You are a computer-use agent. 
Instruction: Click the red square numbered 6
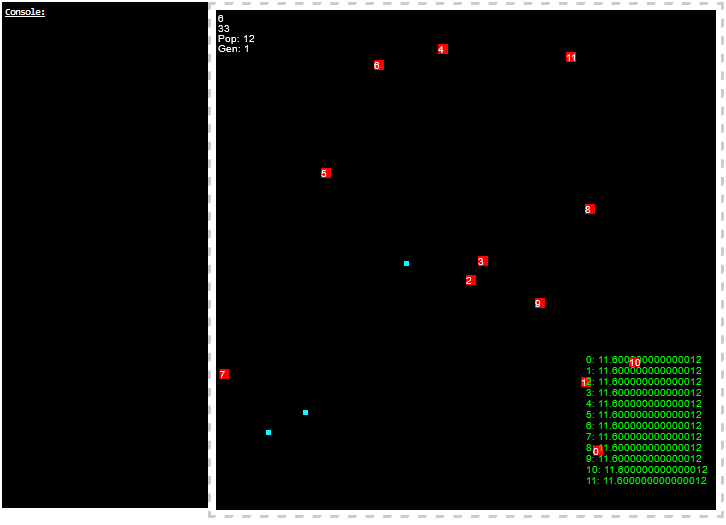click(379, 65)
